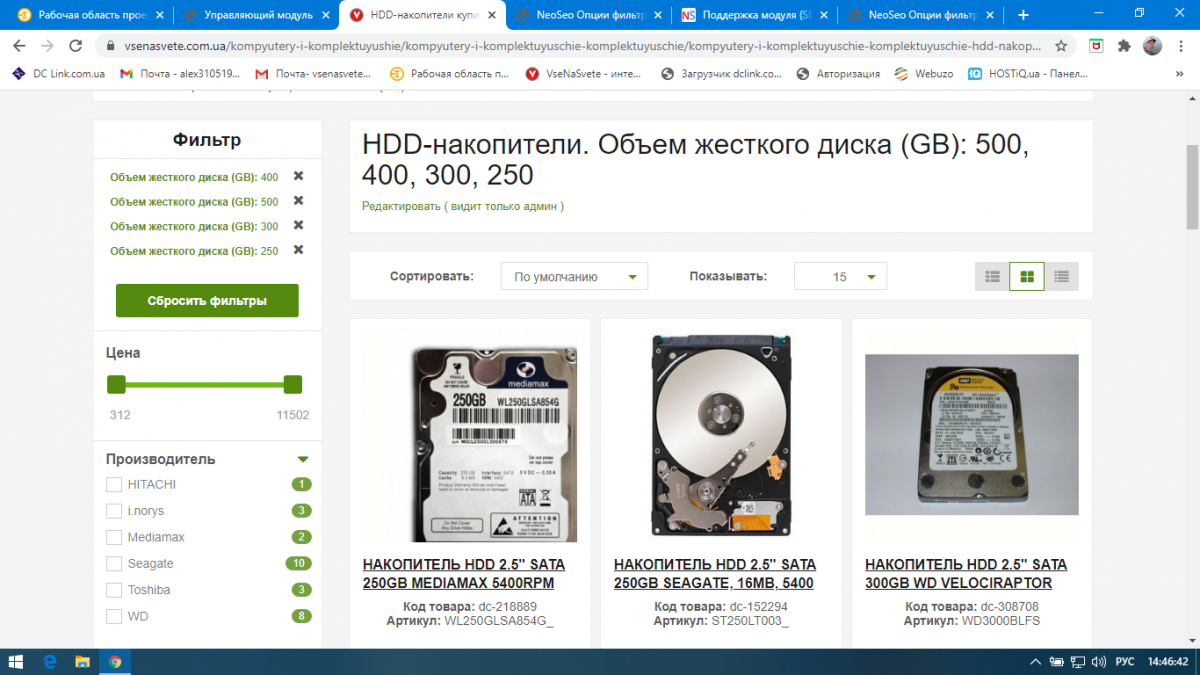Click the browser forward arrow
Viewport: 1200px width, 675px height.
pyautogui.click(x=47, y=46)
